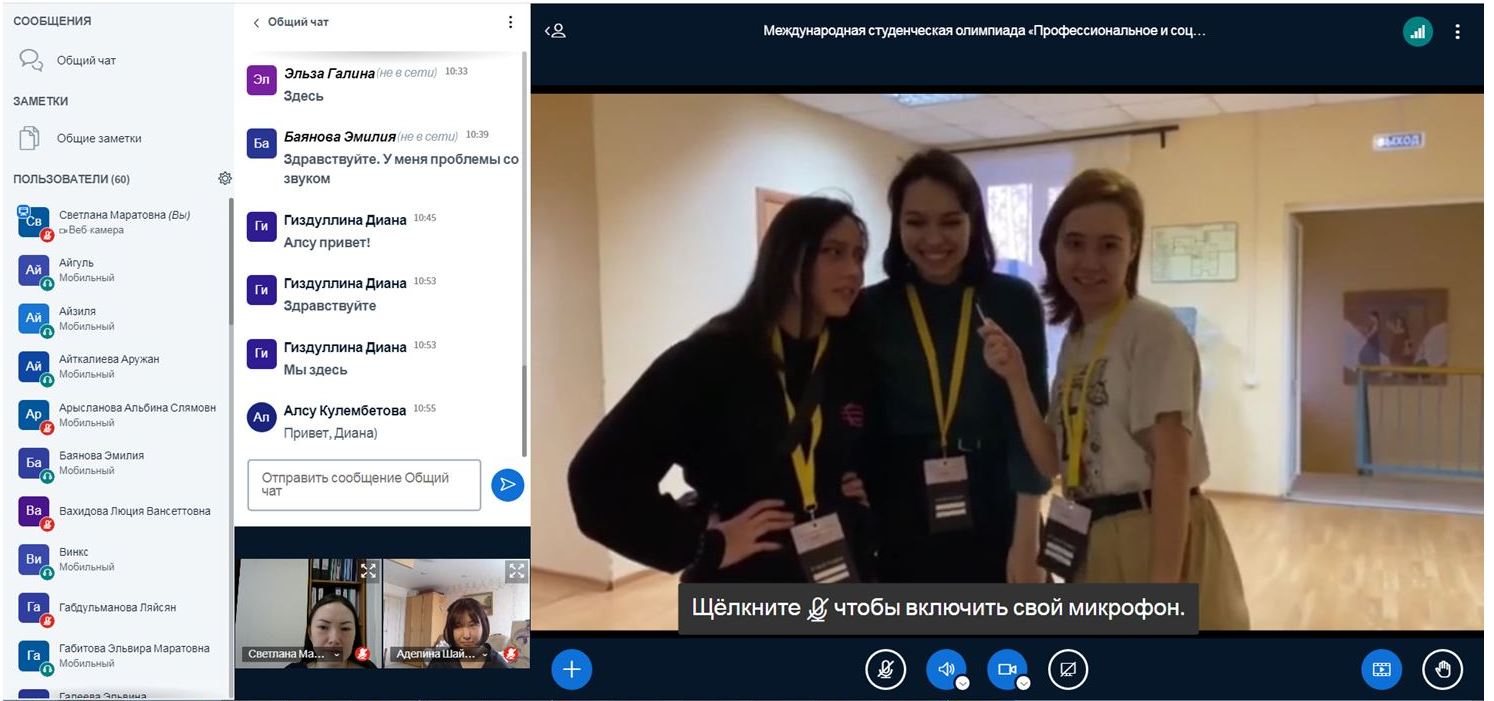This screenshot has width=1494, height=701.
Task: Send the chat message with the arrow button
Action: [x=508, y=485]
